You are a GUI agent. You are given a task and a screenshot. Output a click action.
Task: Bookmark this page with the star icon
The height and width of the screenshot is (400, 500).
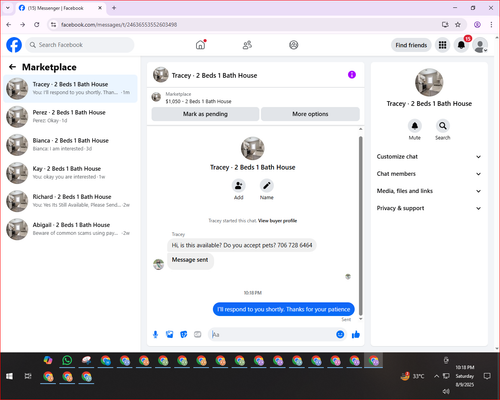click(458, 24)
